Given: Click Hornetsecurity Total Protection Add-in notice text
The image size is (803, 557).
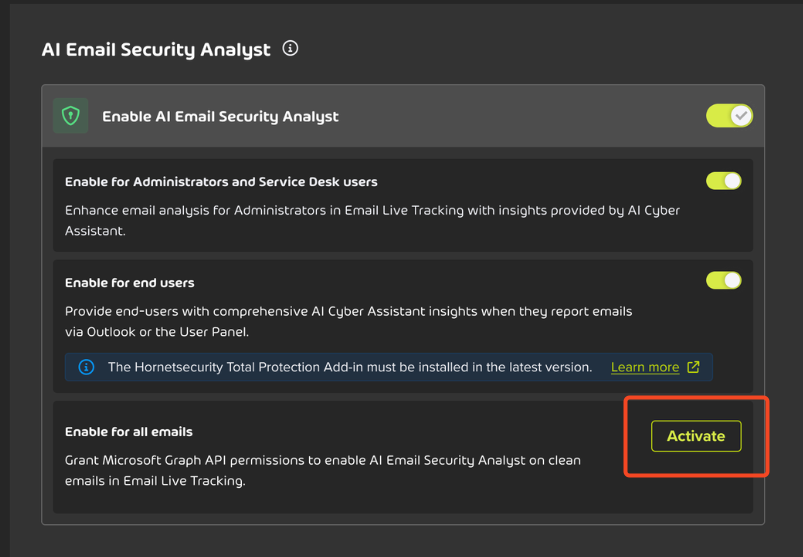Looking at the screenshot, I should [x=350, y=367].
